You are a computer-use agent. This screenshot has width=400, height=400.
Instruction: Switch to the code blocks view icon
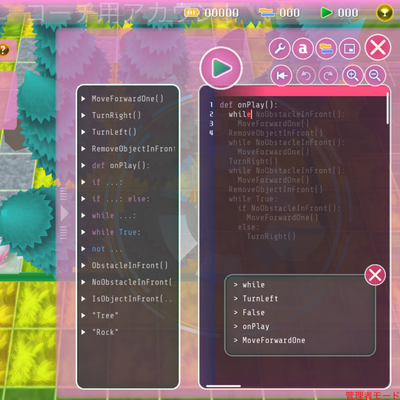(326, 49)
